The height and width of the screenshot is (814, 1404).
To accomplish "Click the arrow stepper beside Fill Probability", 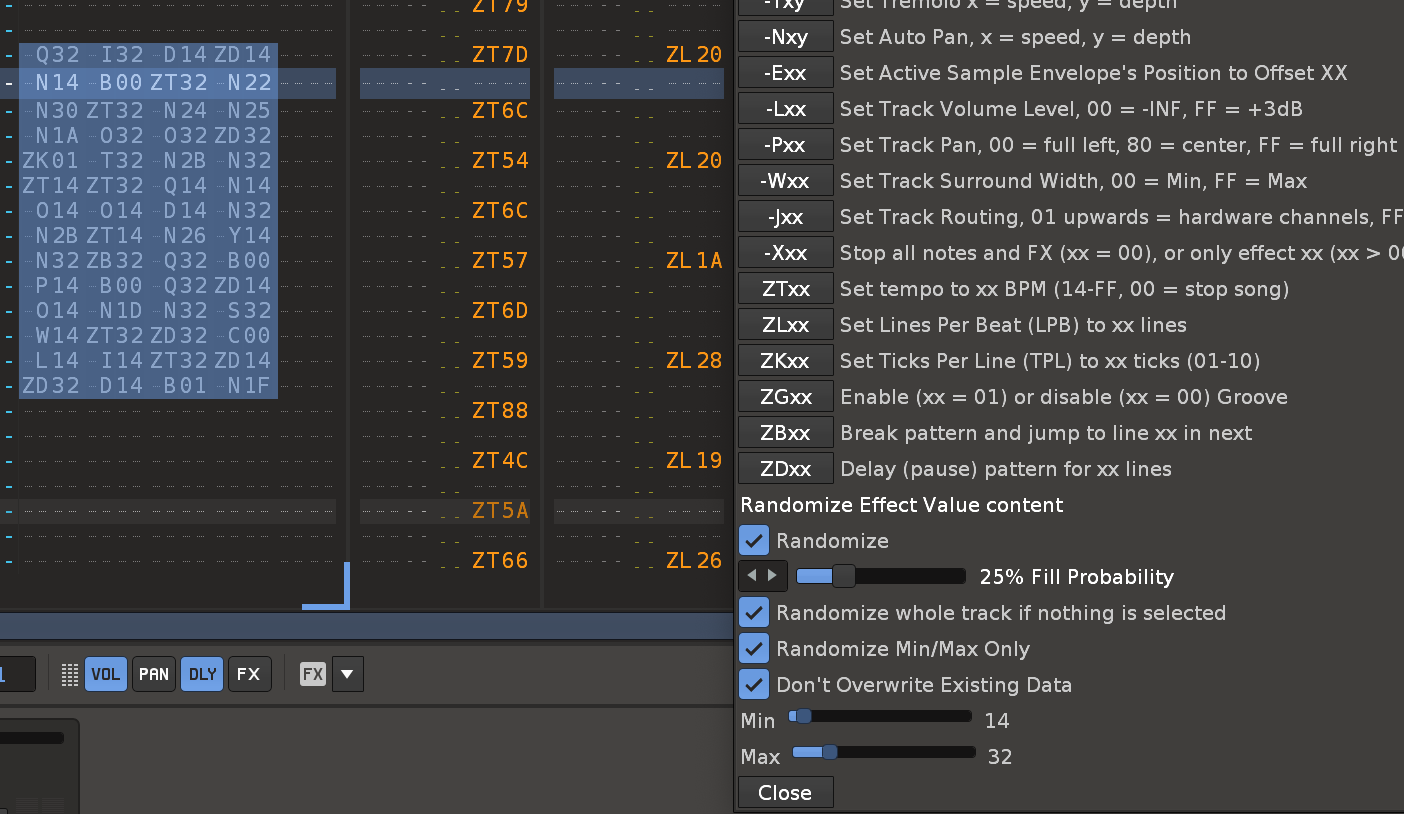I will click(762, 576).
